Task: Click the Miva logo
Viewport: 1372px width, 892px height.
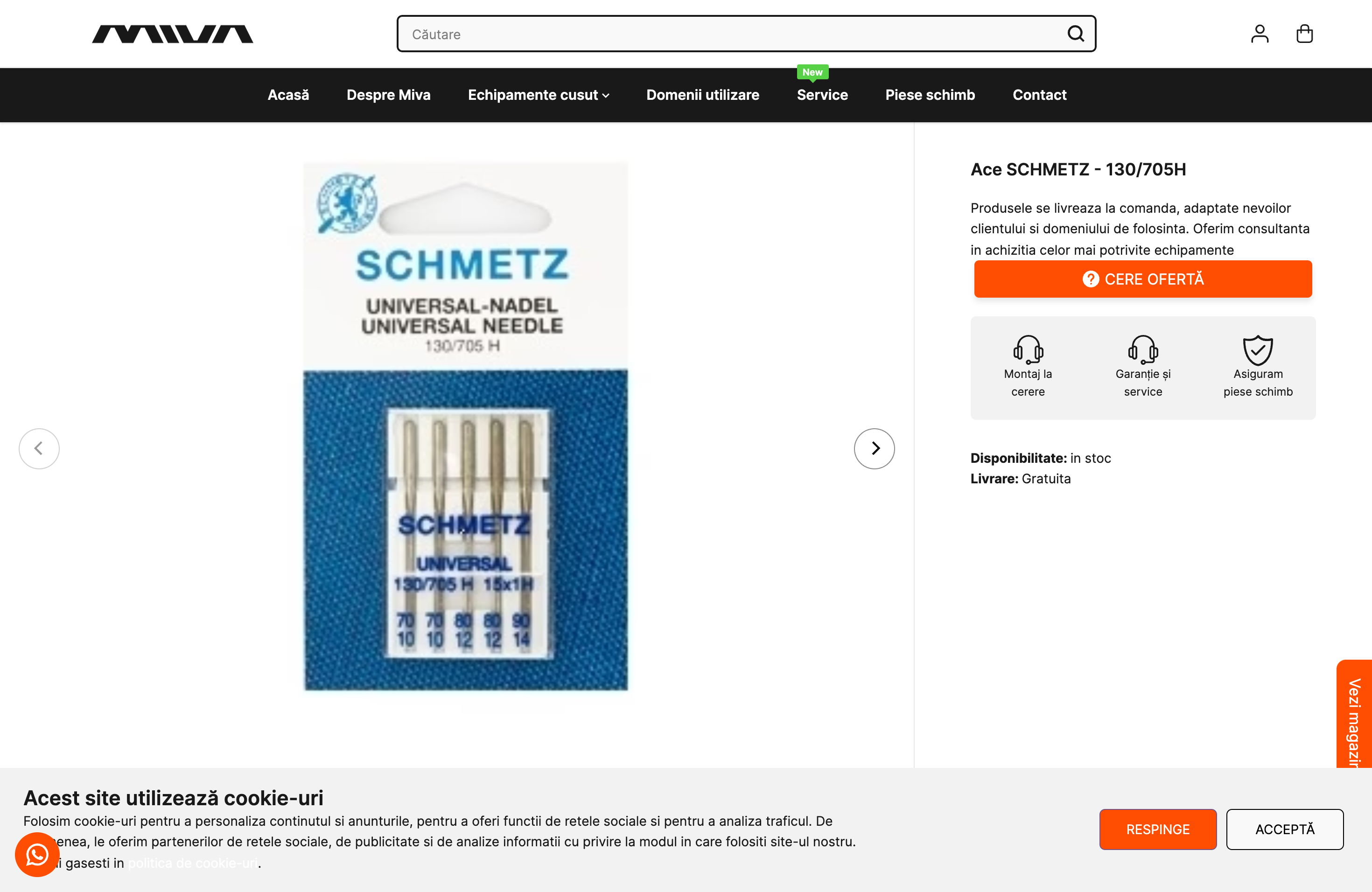Action: (x=172, y=34)
